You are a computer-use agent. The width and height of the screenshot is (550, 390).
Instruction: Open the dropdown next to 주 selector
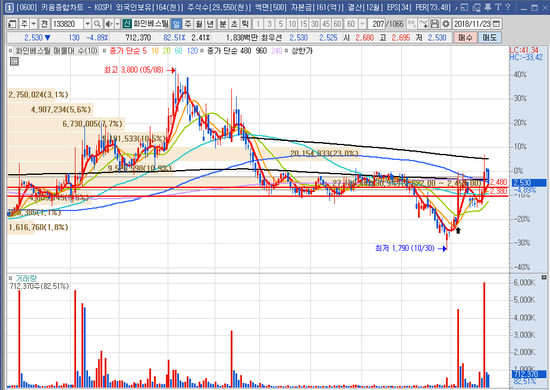click(x=34, y=24)
